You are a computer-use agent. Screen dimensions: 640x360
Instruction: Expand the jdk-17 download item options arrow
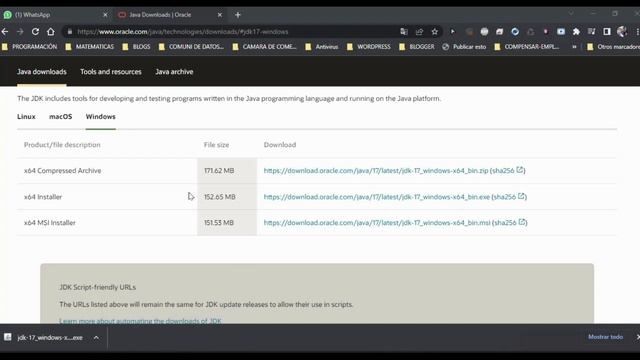click(x=96, y=338)
